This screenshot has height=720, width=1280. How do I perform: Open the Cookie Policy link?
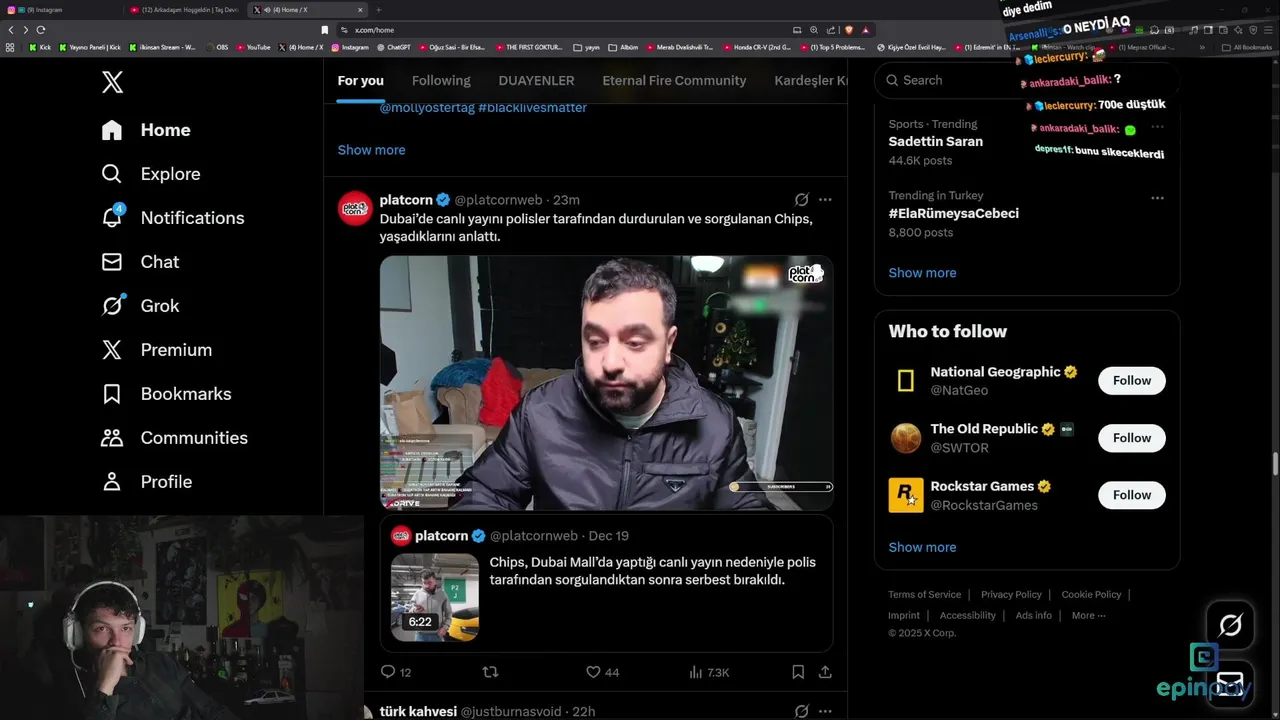1091,594
